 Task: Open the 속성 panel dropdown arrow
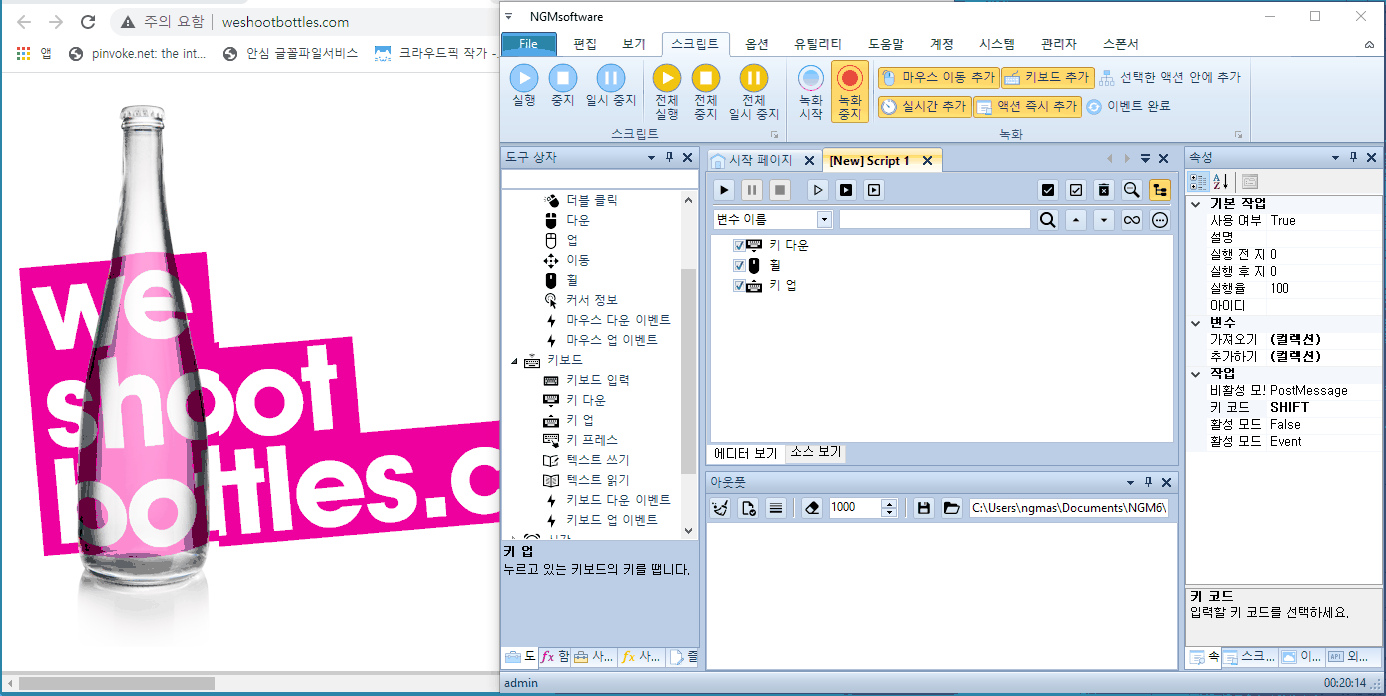pos(1335,158)
